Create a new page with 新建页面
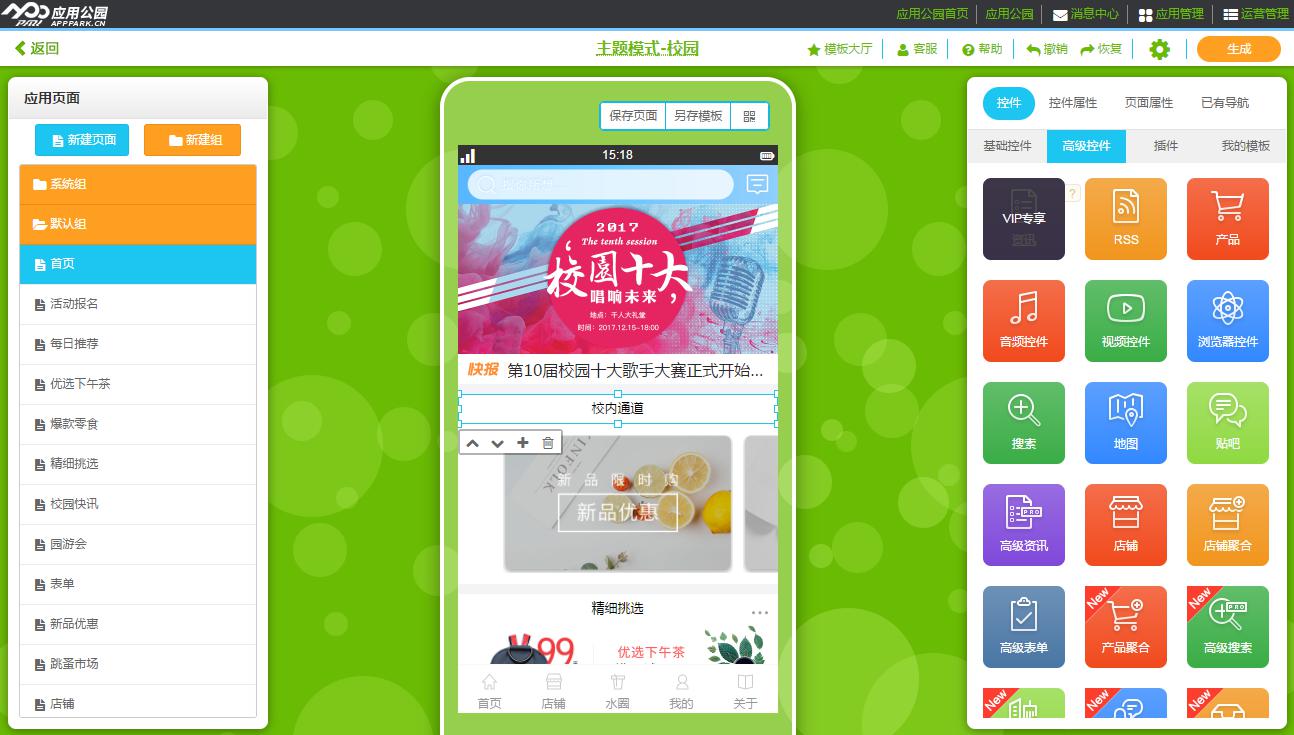This screenshot has width=1294, height=735. point(82,140)
